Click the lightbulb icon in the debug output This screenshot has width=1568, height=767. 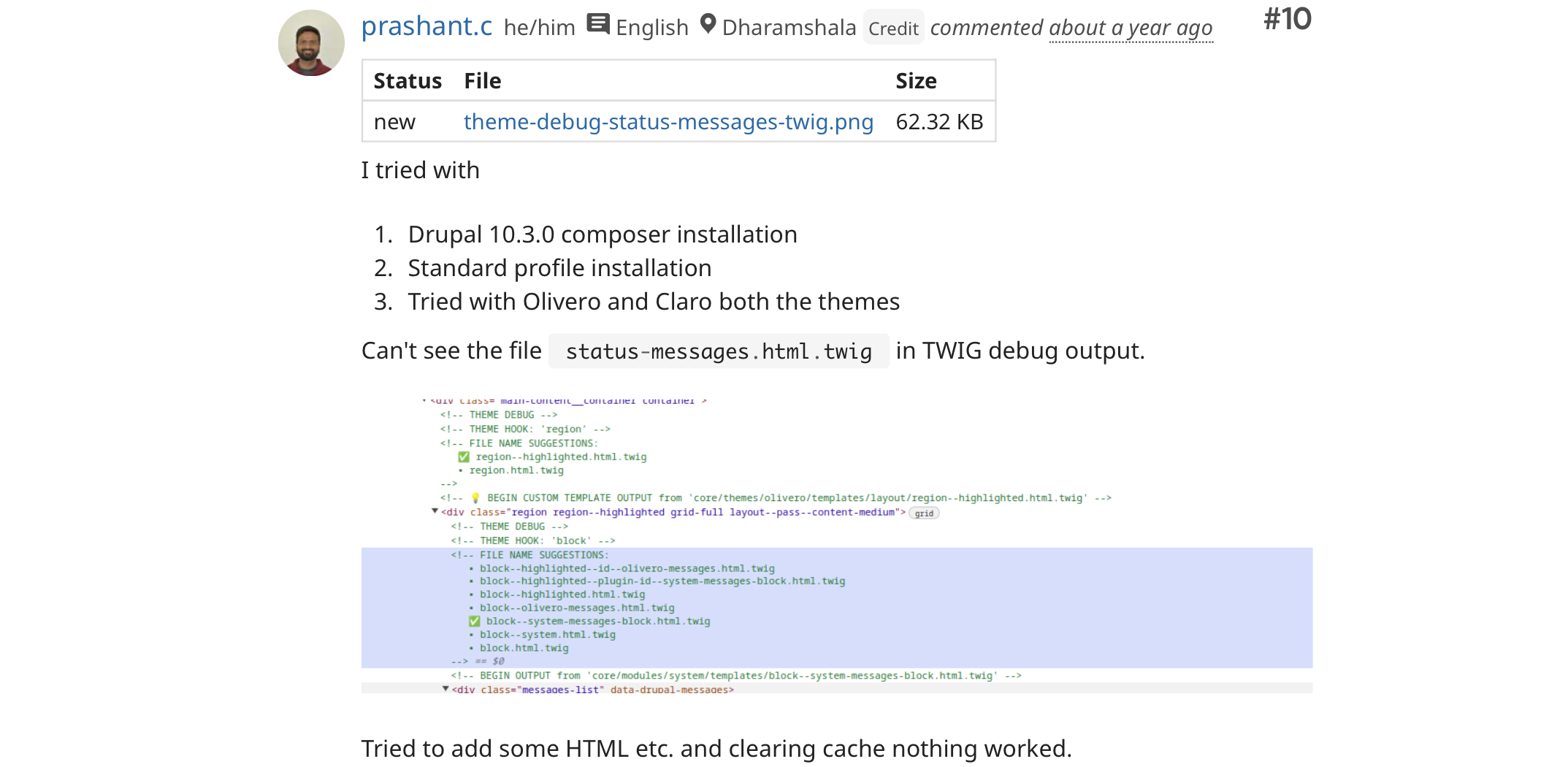point(475,498)
